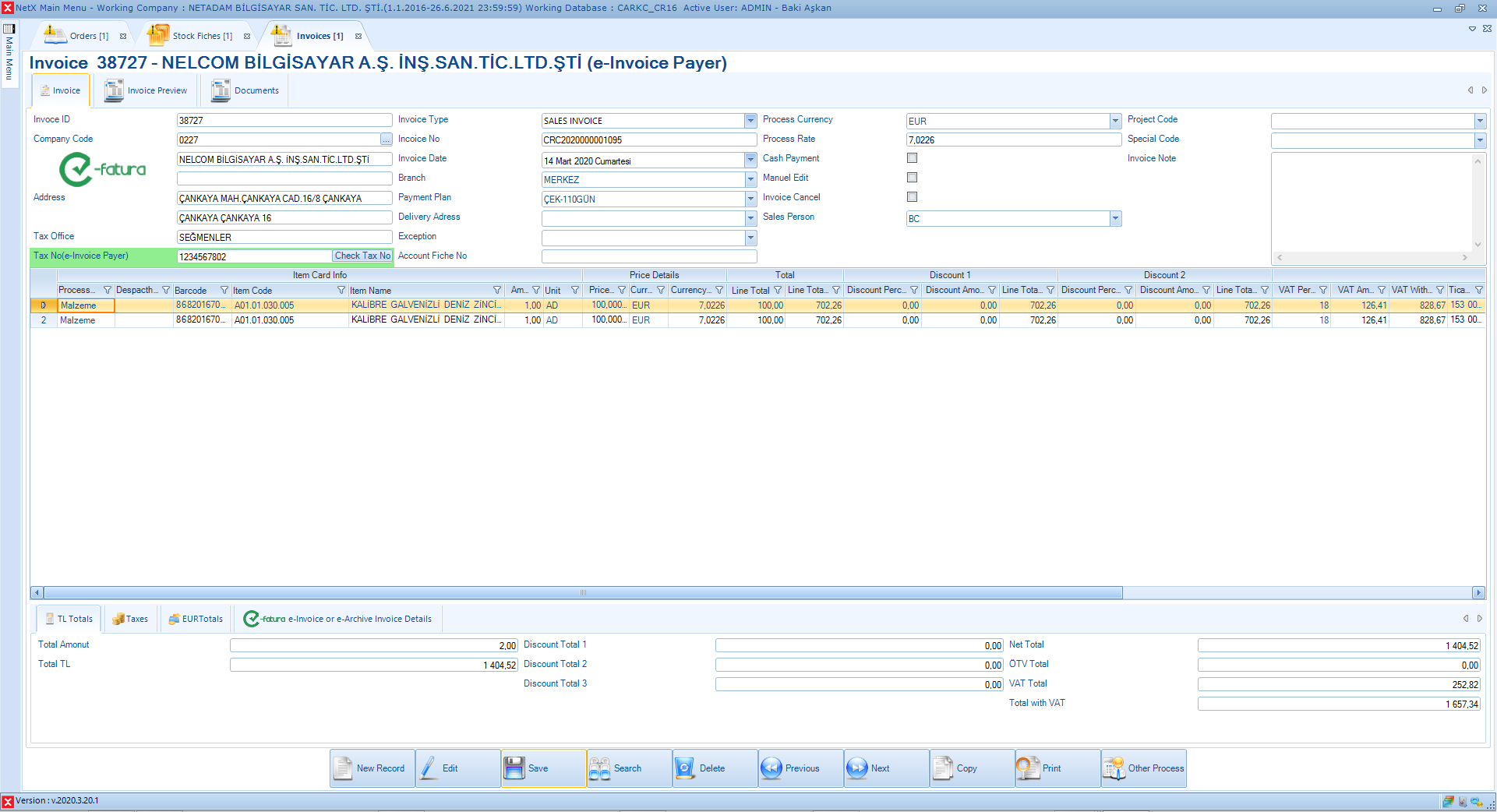The image size is (1497, 812).
Task: Expand the Invoice Type dropdown
Action: [750, 121]
